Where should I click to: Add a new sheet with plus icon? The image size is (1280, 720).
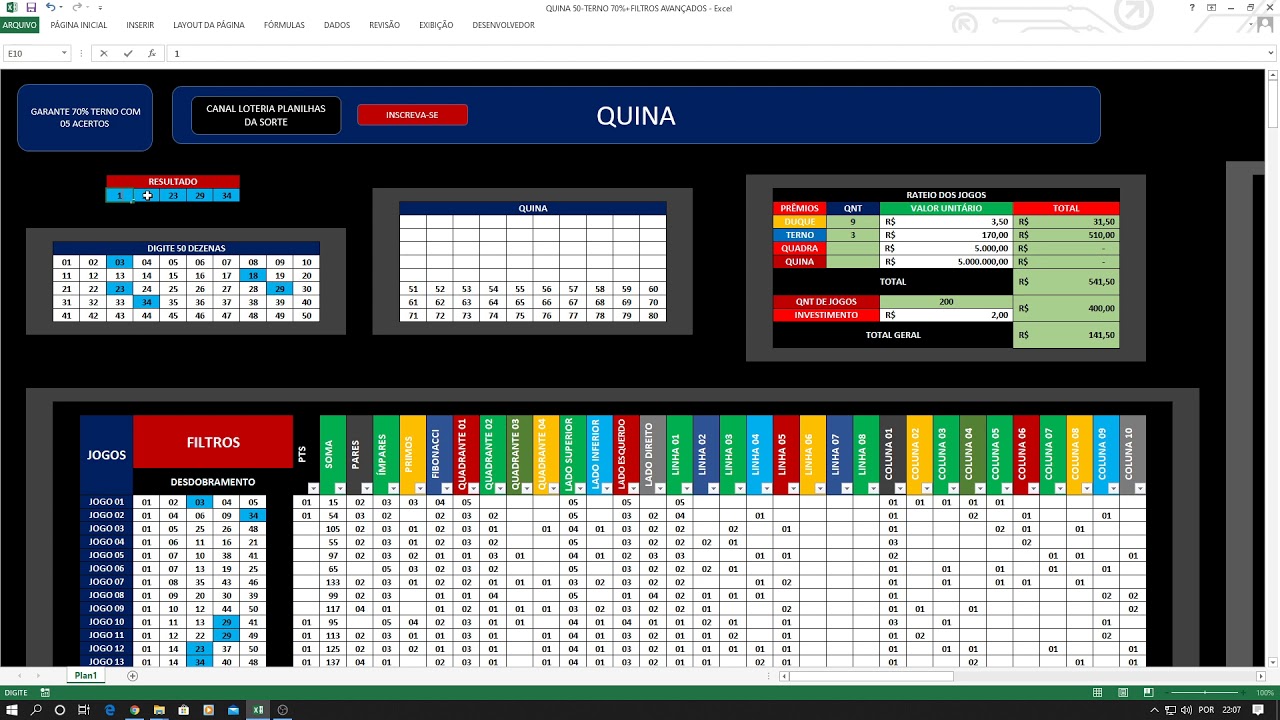coord(132,676)
